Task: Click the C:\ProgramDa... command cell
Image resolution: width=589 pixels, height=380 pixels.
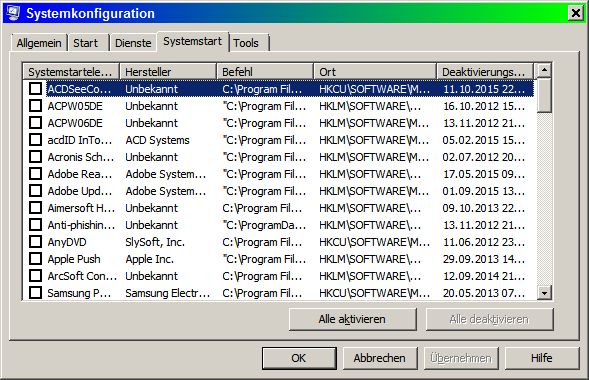Action: pyautogui.click(x=264, y=225)
